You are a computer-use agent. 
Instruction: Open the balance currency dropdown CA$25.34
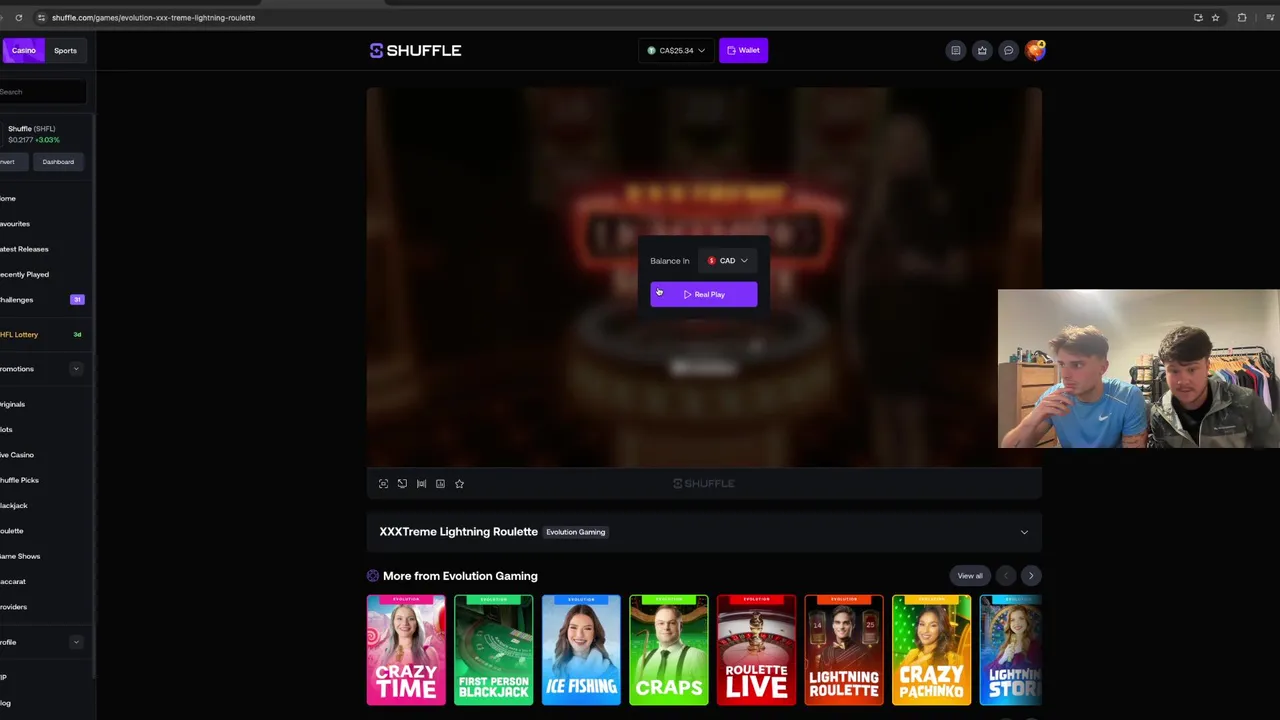677,50
